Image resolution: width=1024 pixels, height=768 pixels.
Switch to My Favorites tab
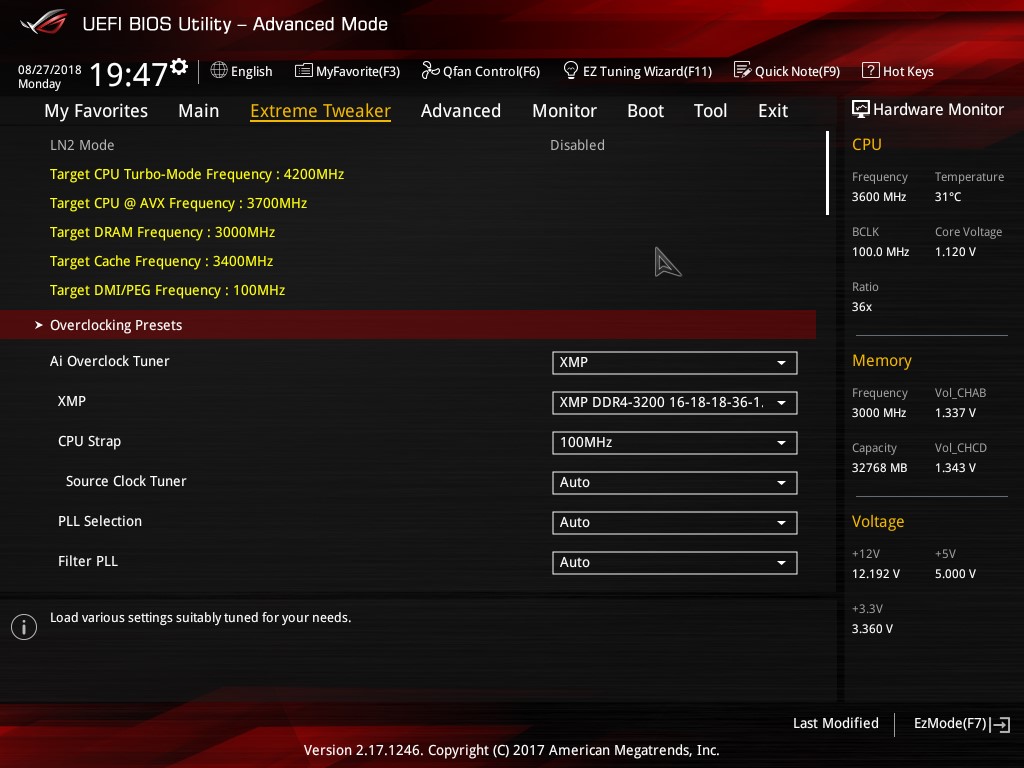[96, 111]
